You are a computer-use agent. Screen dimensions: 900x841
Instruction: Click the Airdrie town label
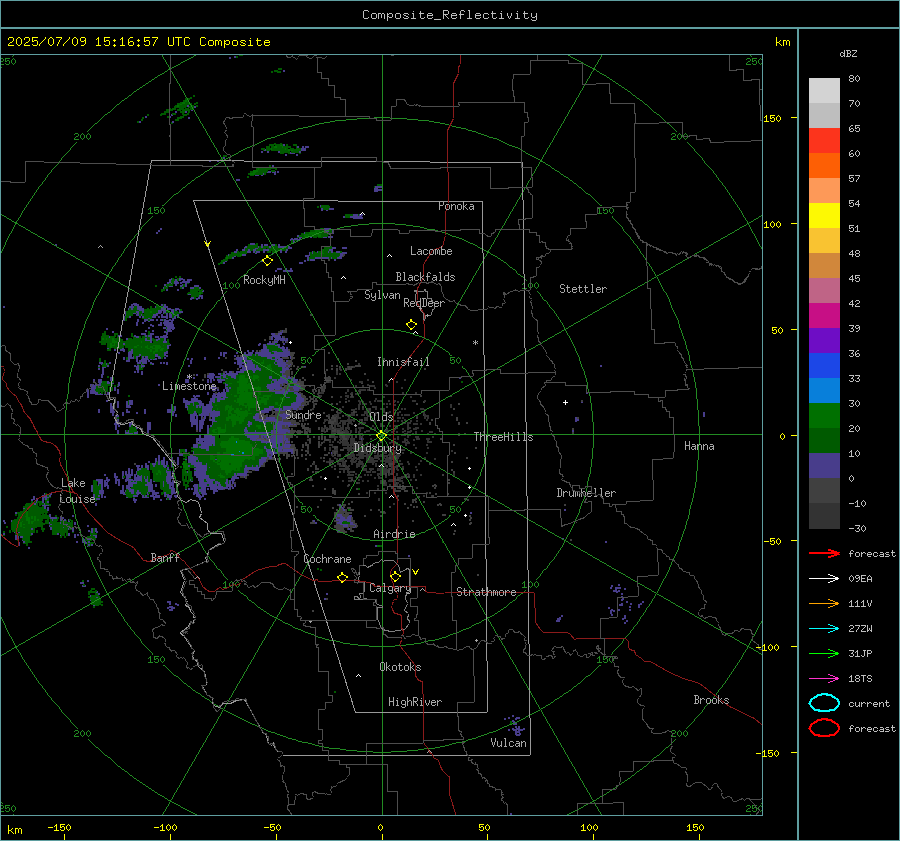pos(394,534)
